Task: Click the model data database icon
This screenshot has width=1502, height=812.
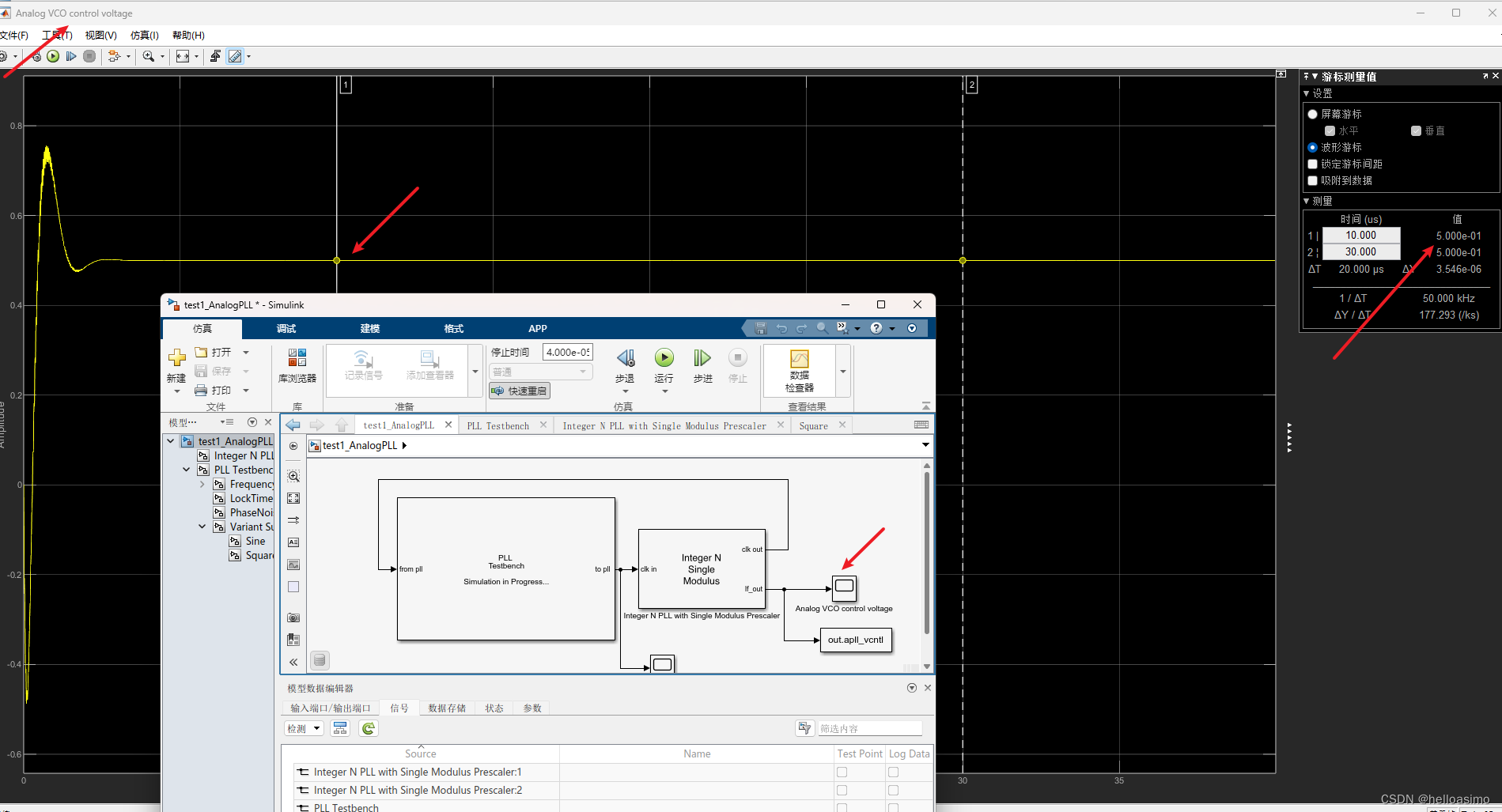Action: tap(320, 659)
